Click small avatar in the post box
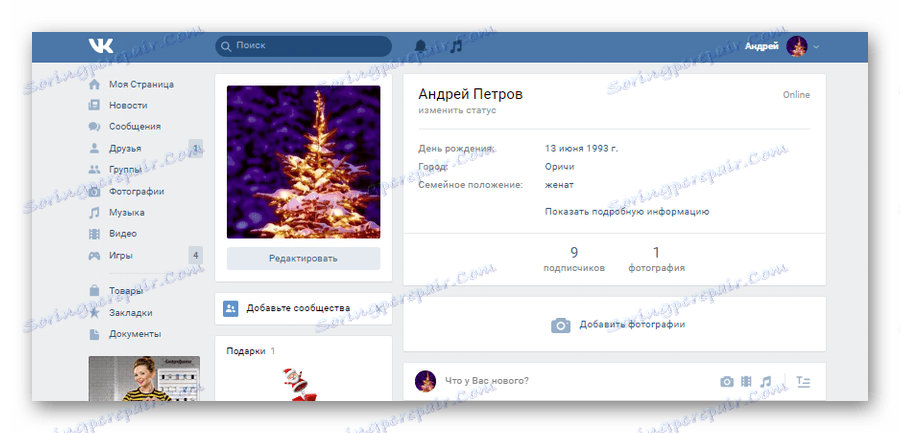 pyautogui.click(x=424, y=381)
